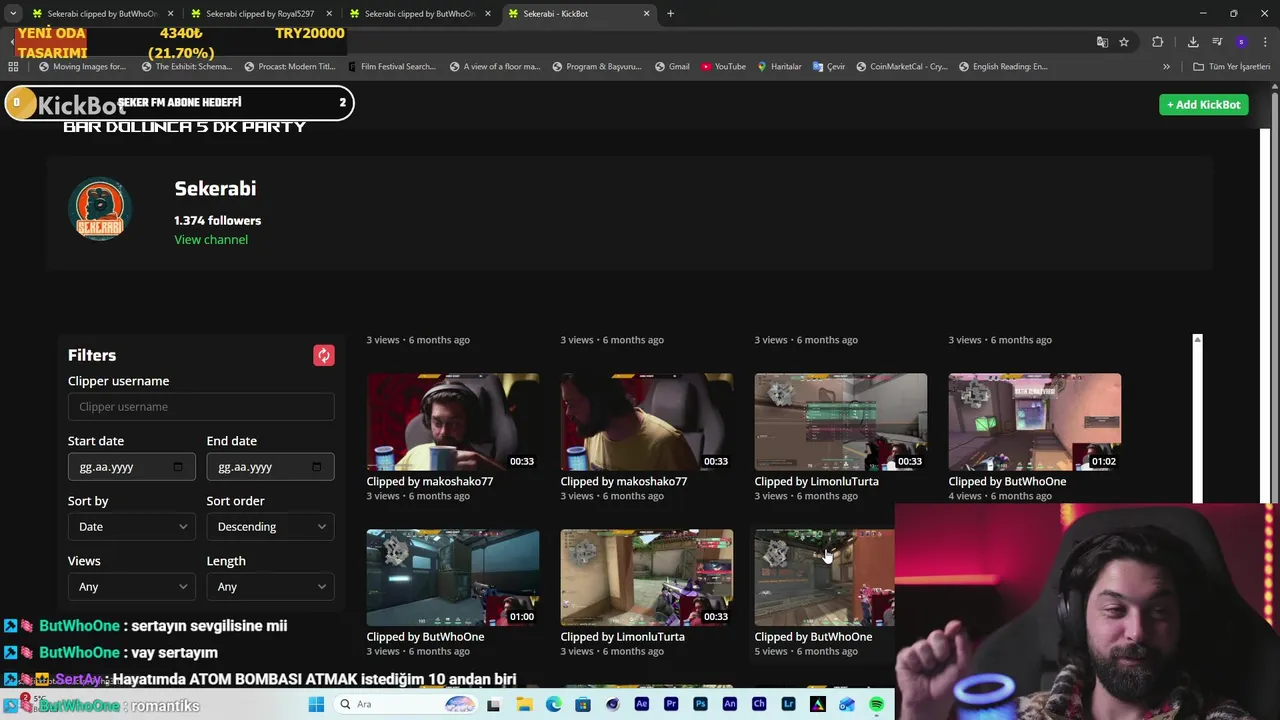The image size is (1280, 720).
Task: Bookmark this page with the star icon
Action: (x=1124, y=42)
